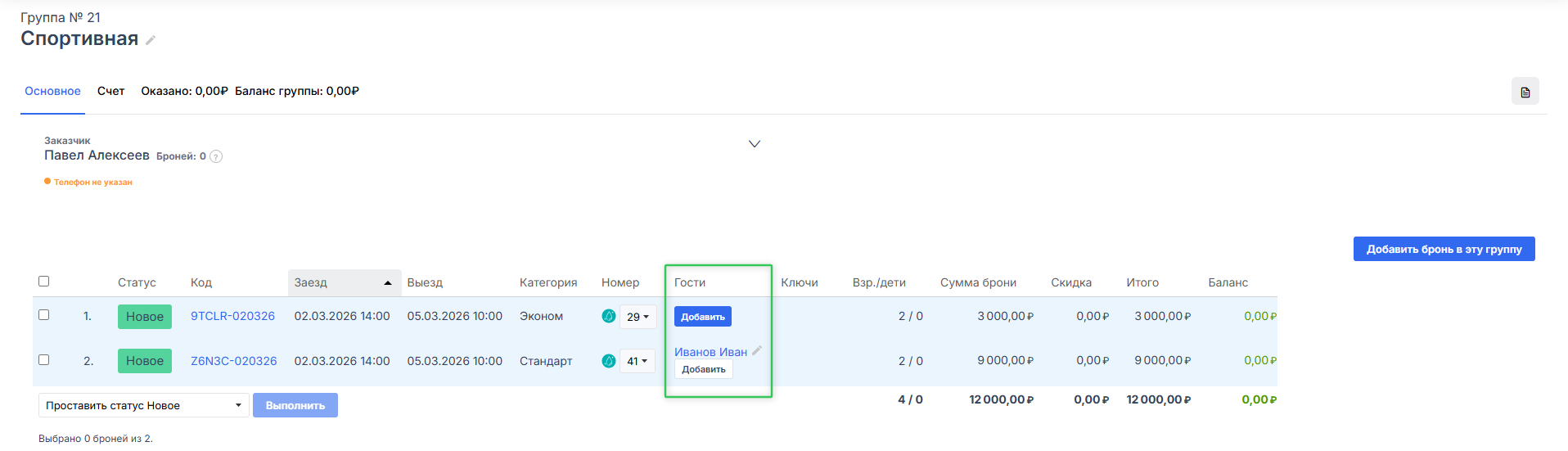Select checkbox for booking Z6N3C-020326
Image resolution: width=1568 pixels, height=451 pixels.
click(x=44, y=360)
